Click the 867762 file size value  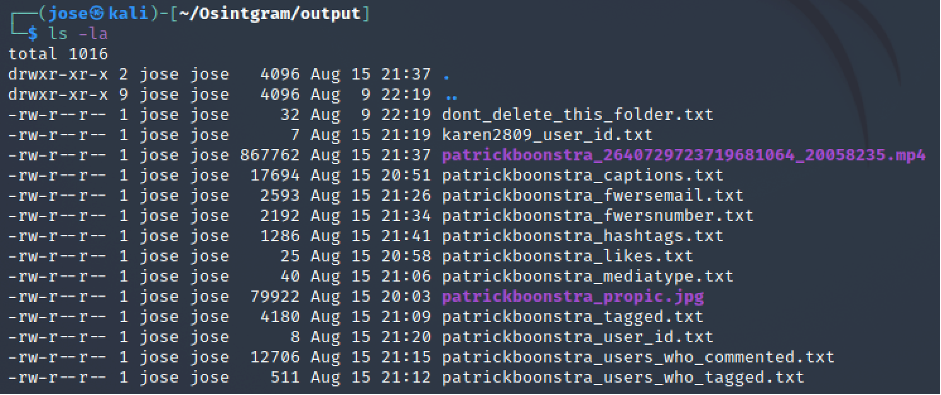[270, 155]
